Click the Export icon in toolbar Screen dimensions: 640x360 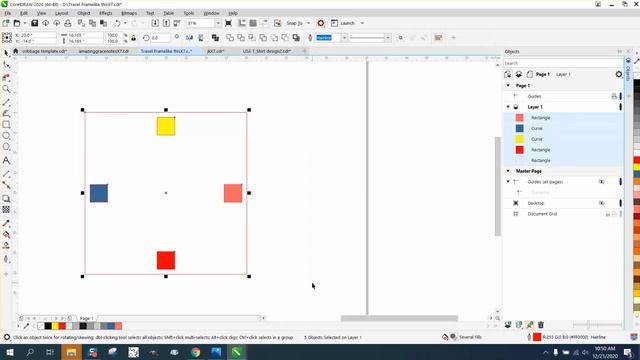(166, 23)
